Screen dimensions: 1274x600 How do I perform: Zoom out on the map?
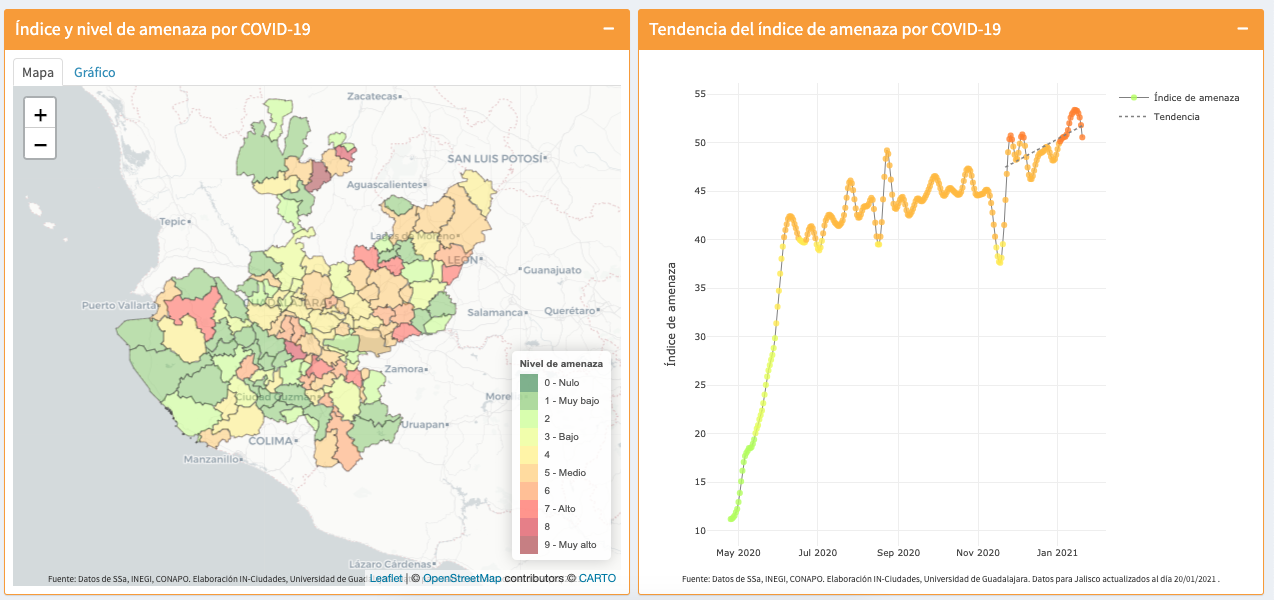[40, 144]
